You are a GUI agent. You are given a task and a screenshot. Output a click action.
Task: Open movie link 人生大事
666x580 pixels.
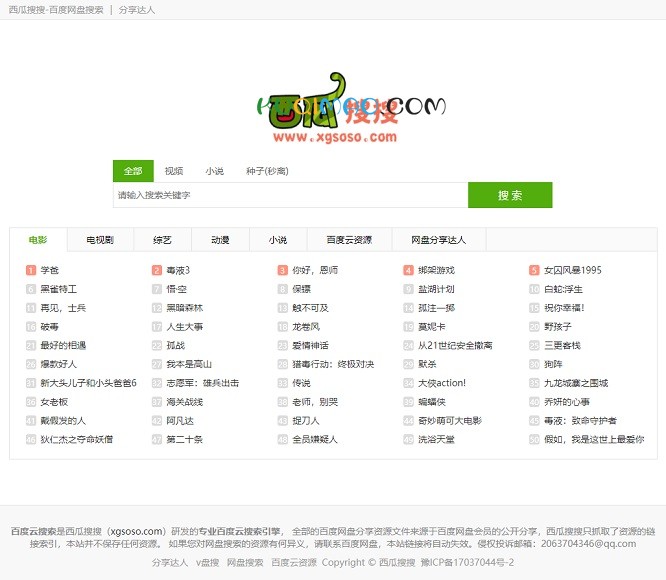pyautogui.click(x=185, y=327)
